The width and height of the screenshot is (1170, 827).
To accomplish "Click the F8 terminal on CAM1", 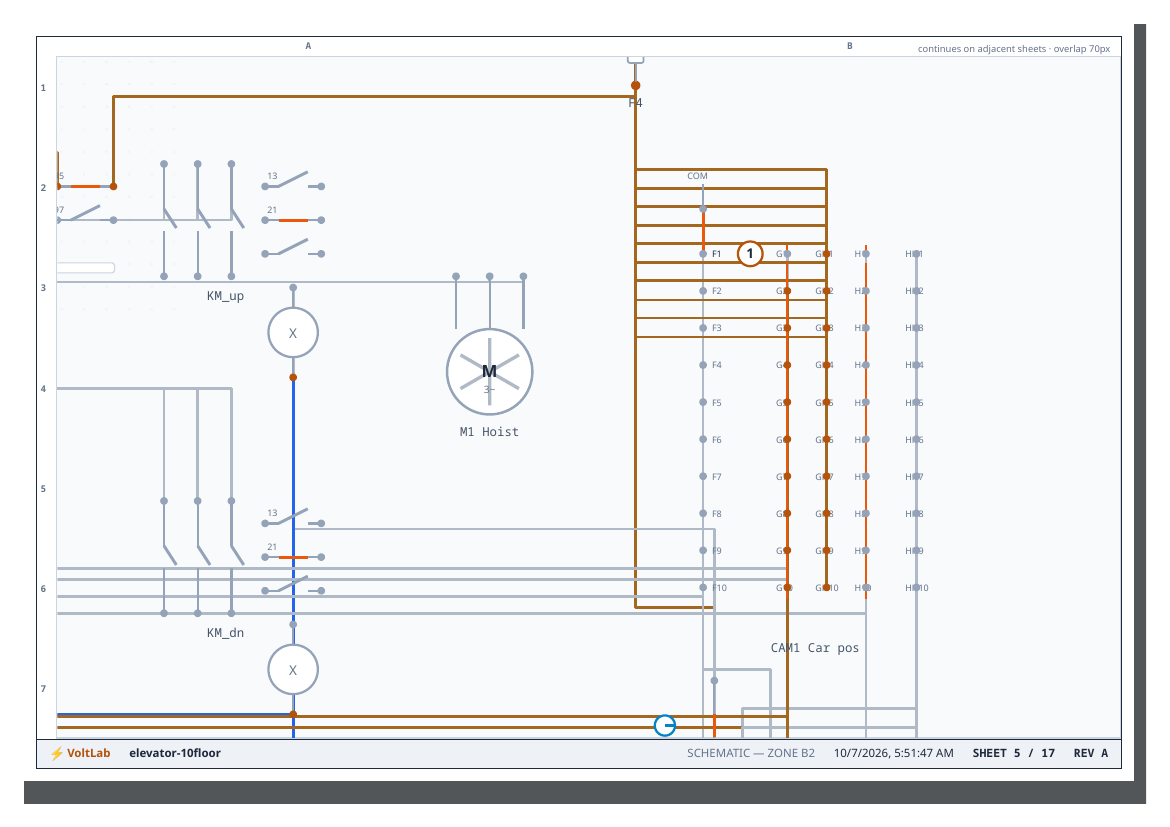I will 703,514.
